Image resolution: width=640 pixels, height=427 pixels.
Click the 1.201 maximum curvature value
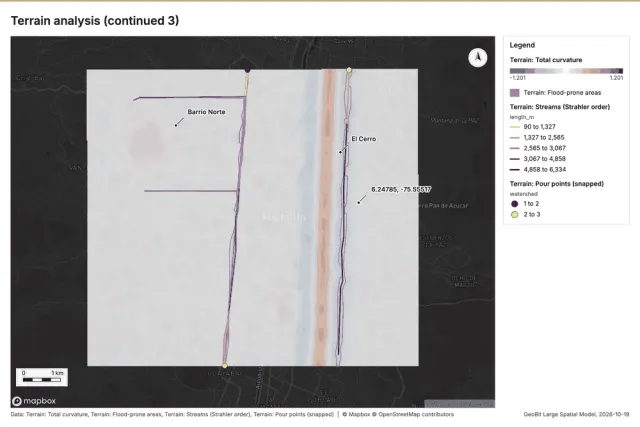[x=616, y=78]
